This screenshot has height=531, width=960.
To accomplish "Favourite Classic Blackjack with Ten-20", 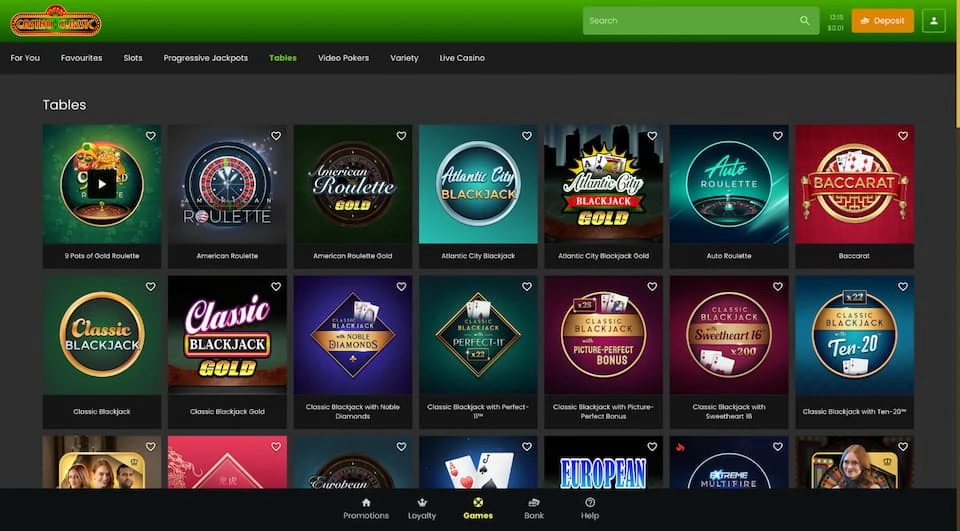I will (903, 287).
